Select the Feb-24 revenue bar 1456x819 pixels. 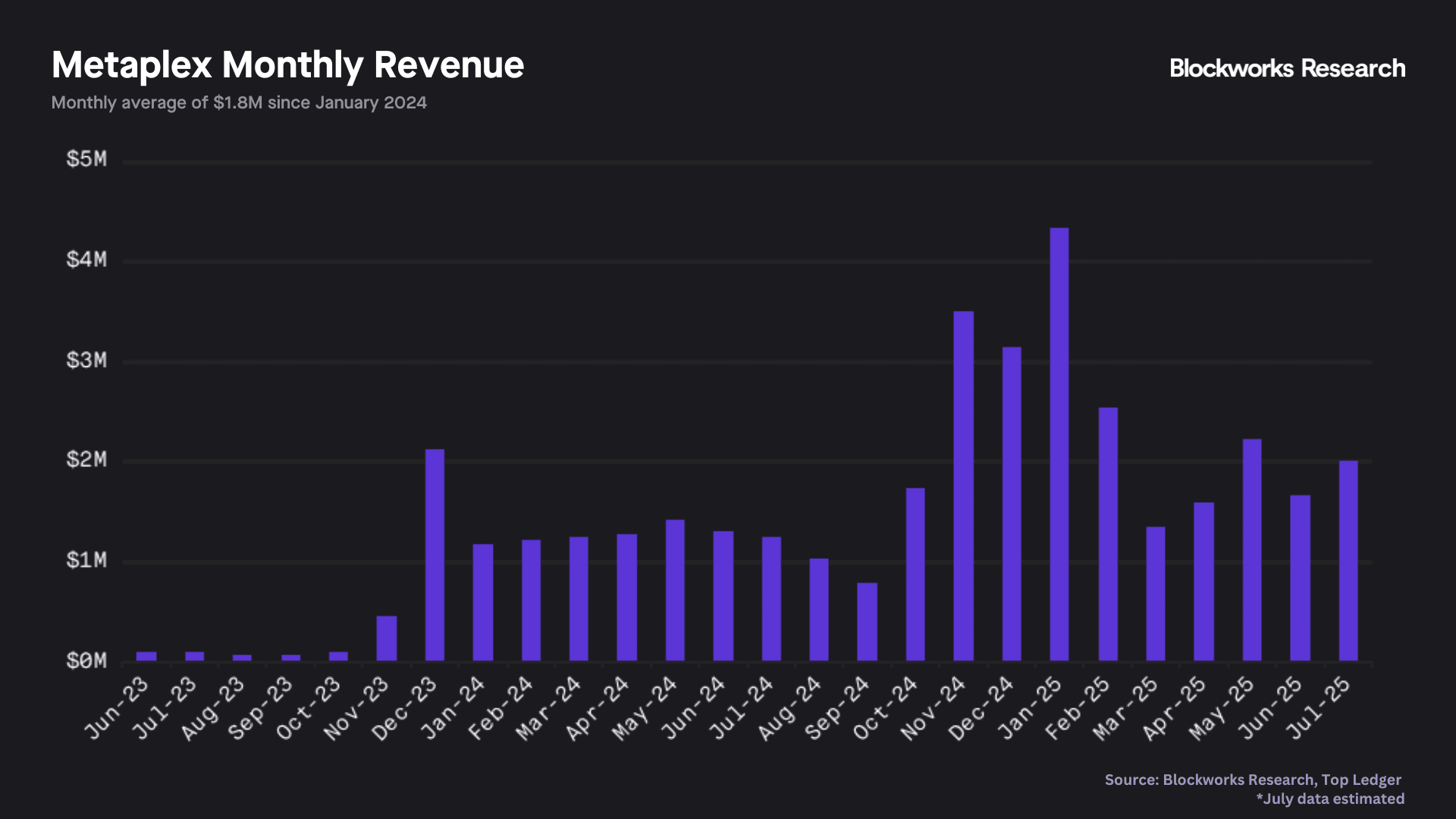[x=532, y=601]
